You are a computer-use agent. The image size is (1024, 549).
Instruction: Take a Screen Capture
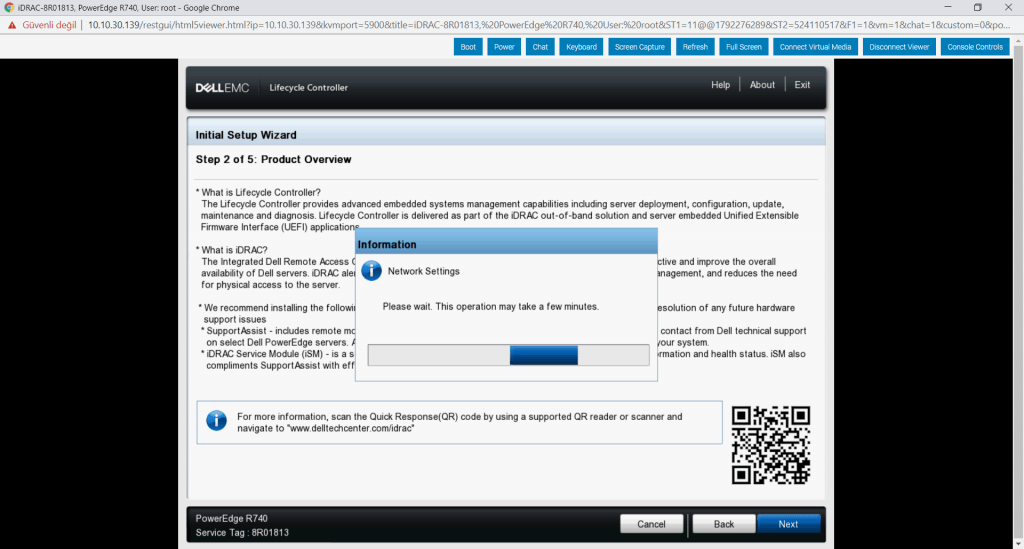(x=640, y=47)
